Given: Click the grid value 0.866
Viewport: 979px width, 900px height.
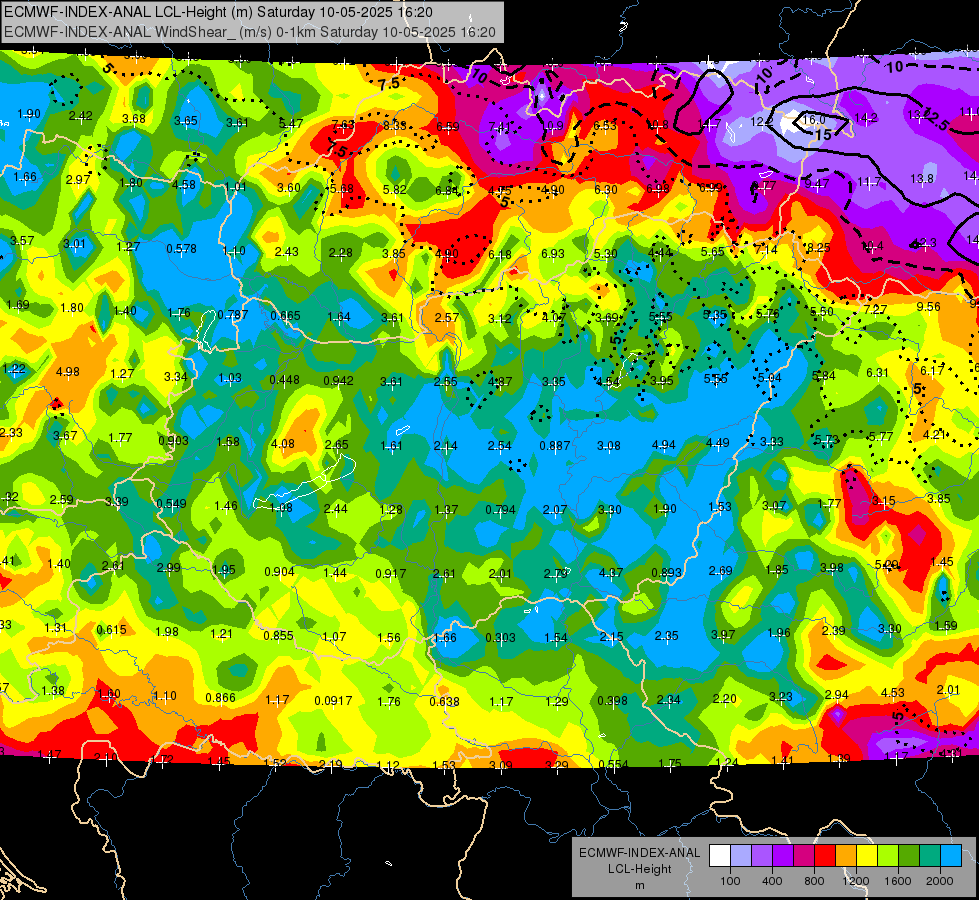Looking at the screenshot, I should point(220,698).
